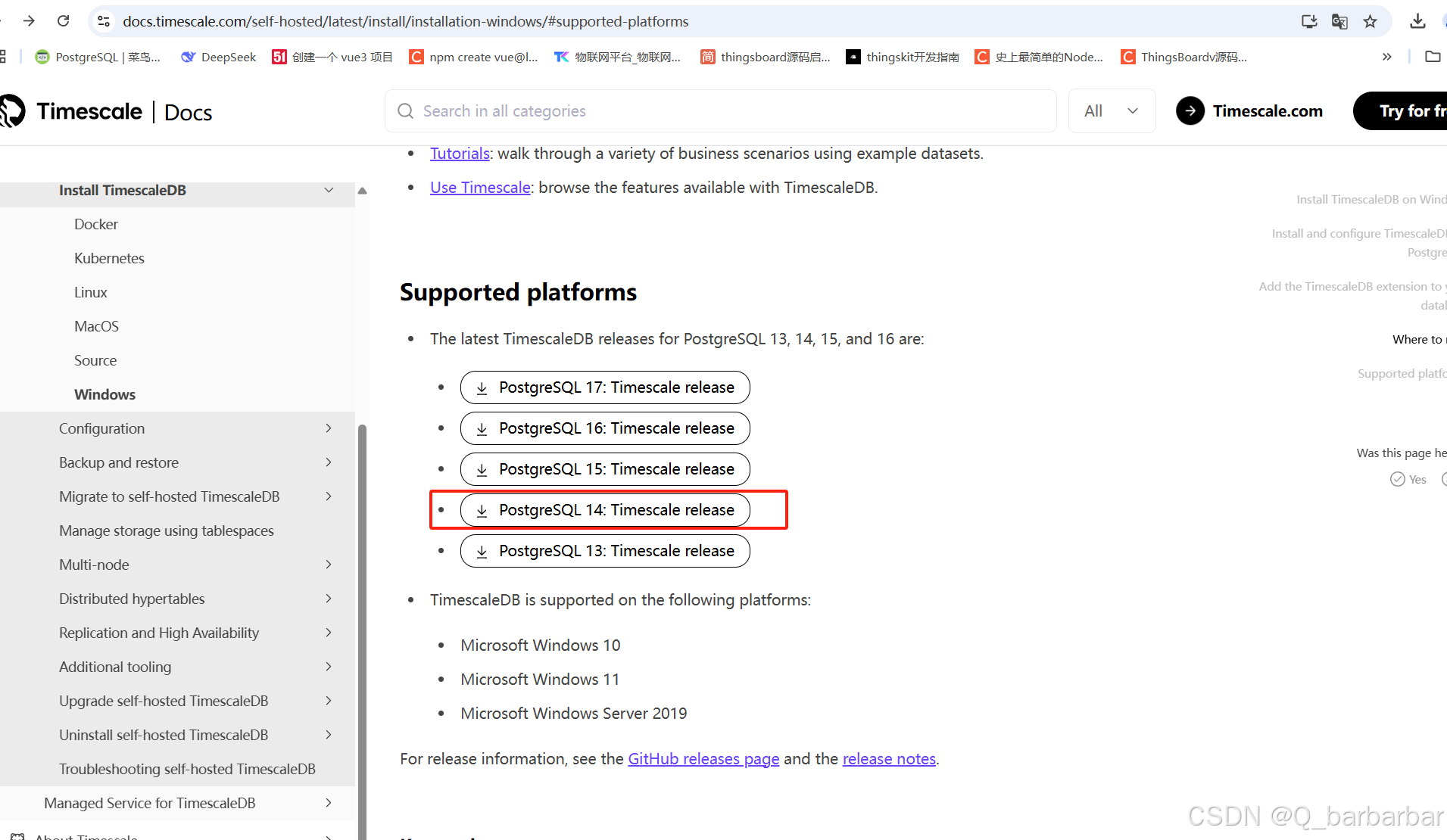Click the sidebar scrollbar thumb

pos(363,632)
